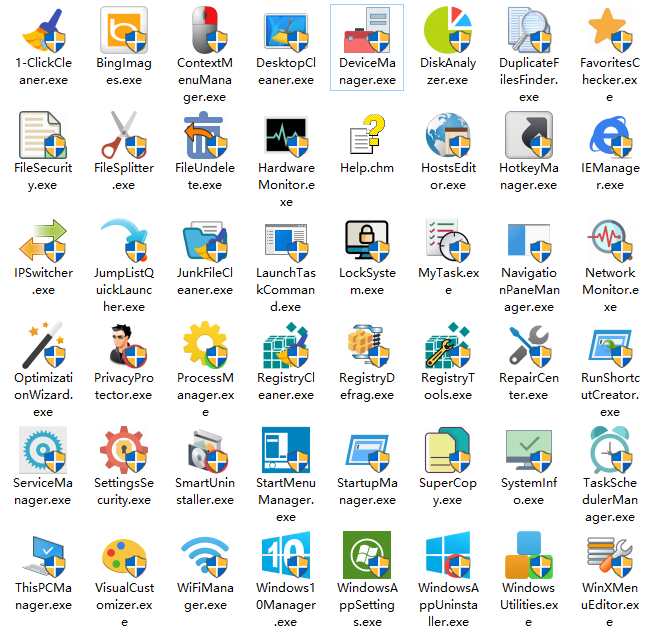Select the DeviceManager.exe file
This screenshot has width=650, height=636.
coord(367,30)
